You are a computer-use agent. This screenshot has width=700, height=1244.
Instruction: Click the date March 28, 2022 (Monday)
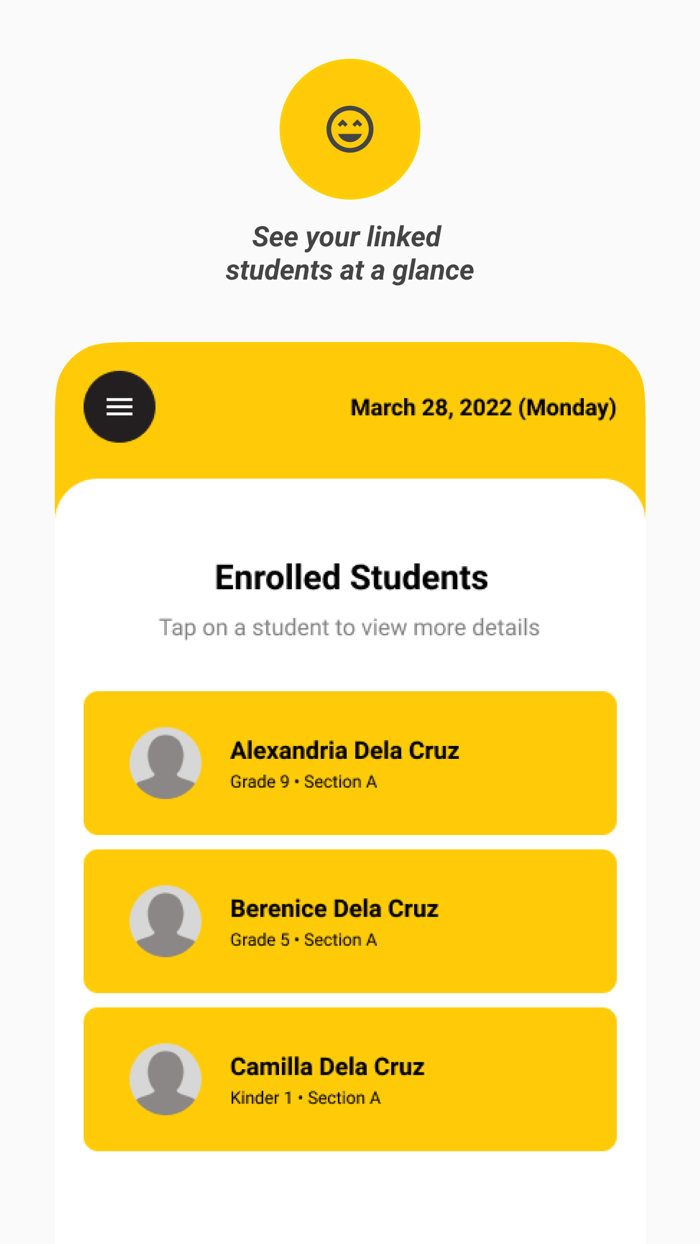pos(483,407)
